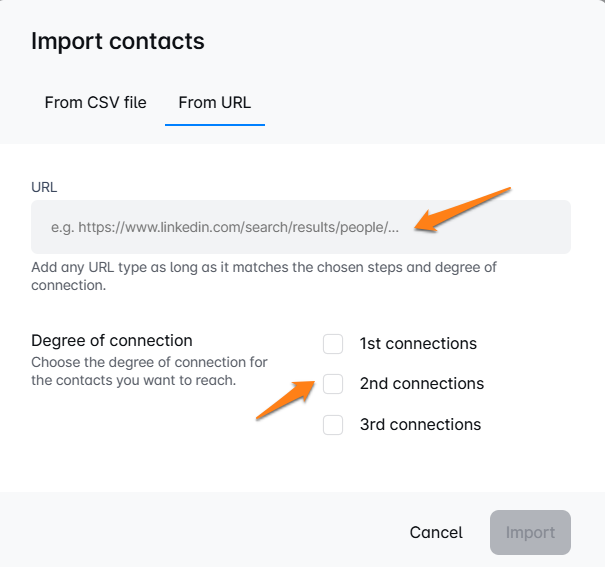Click the Import contacts dialog title
Screen dimensions: 605x567
pos(117,41)
